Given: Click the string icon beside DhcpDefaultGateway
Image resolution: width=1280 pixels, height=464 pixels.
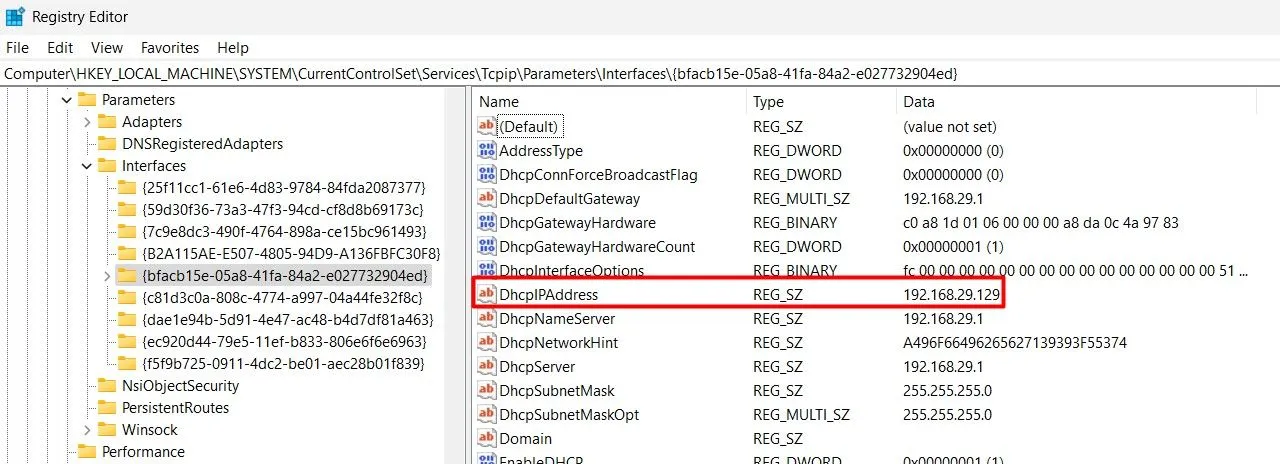Looking at the screenshot, I should coord(487,198).
